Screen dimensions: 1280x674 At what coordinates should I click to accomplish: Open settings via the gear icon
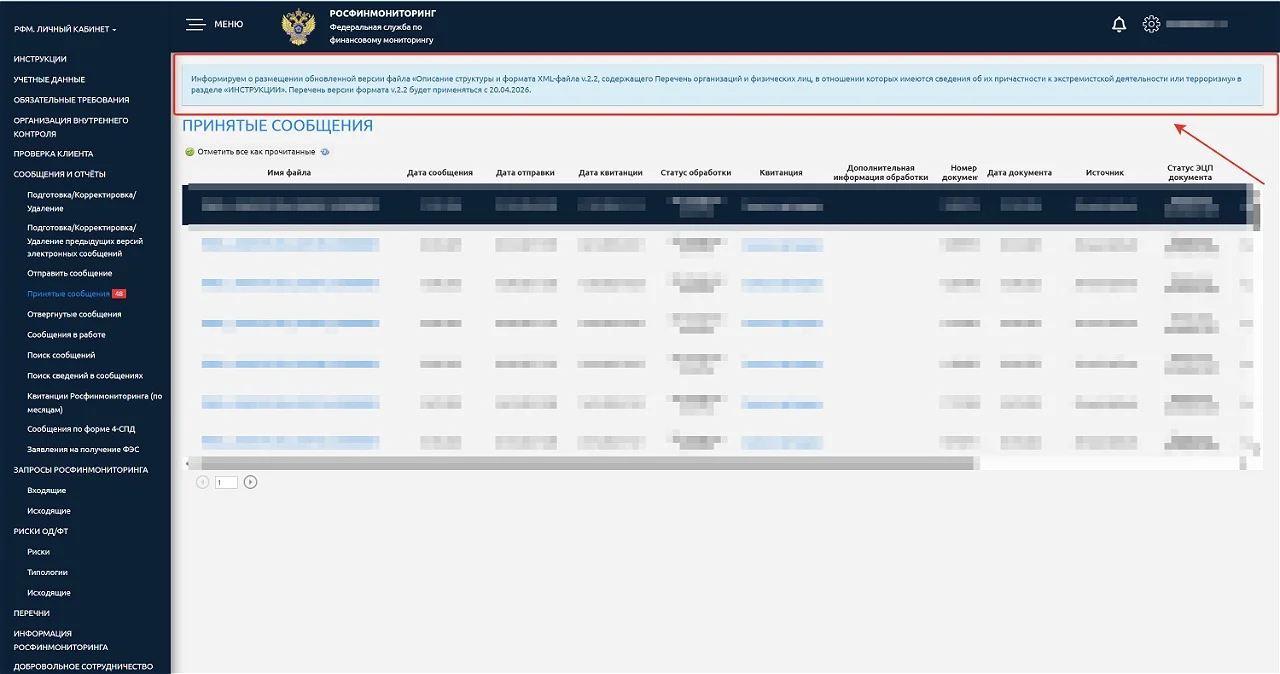1151,24
